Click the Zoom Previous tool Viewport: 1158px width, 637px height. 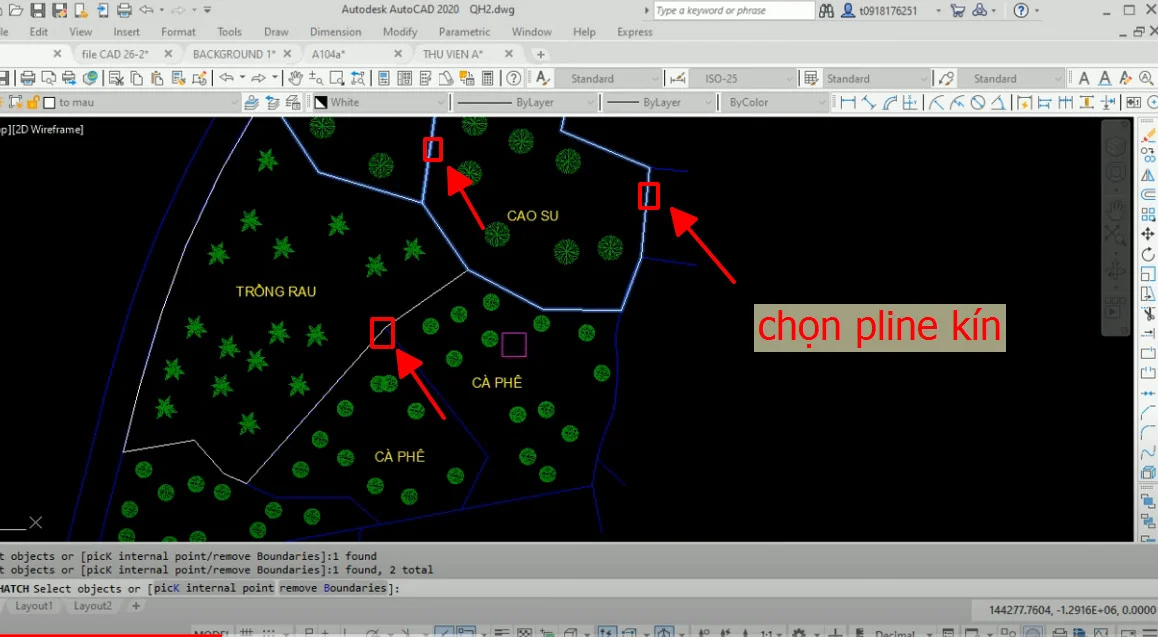(357, 78)
